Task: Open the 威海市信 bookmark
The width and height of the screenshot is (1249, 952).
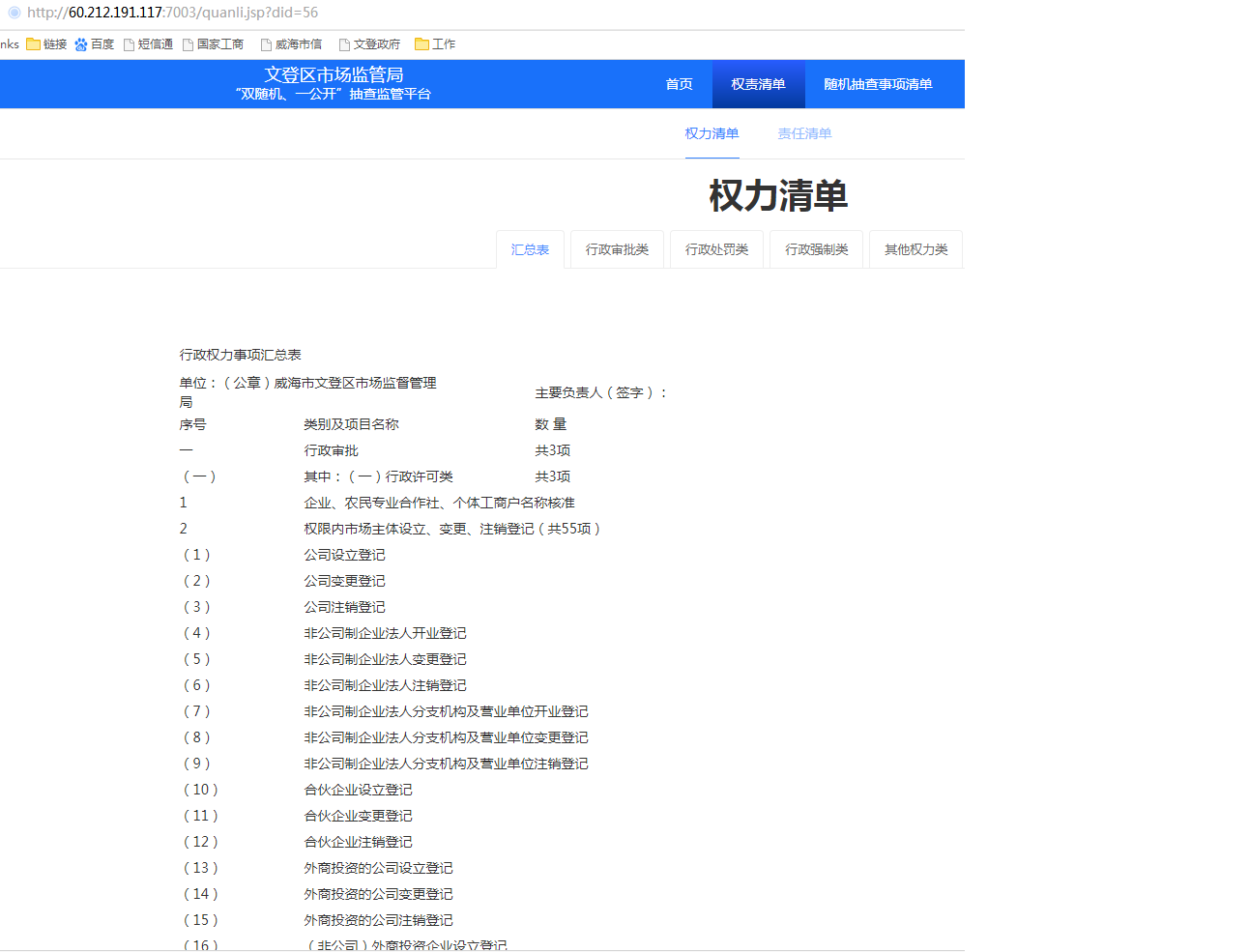Action: click(291, 44)
